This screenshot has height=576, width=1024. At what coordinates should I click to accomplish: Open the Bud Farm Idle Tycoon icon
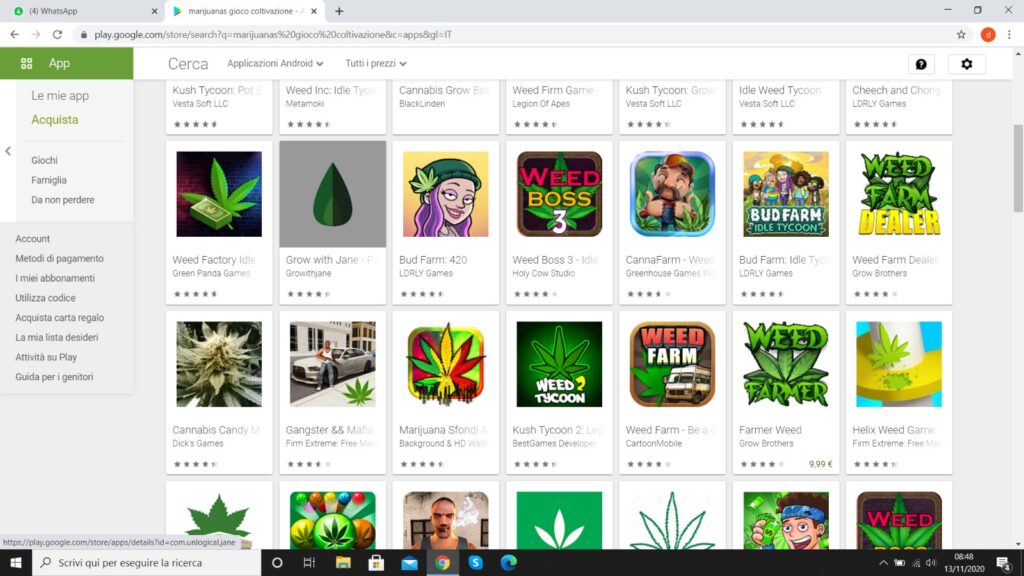pyautogui.click(x=786, y=194)
